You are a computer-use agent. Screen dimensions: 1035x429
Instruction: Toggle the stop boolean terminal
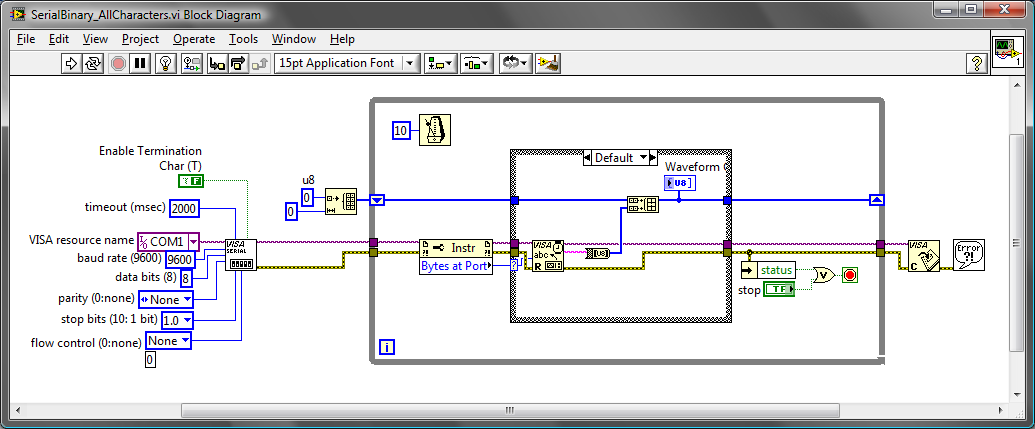tap(779, 289)
